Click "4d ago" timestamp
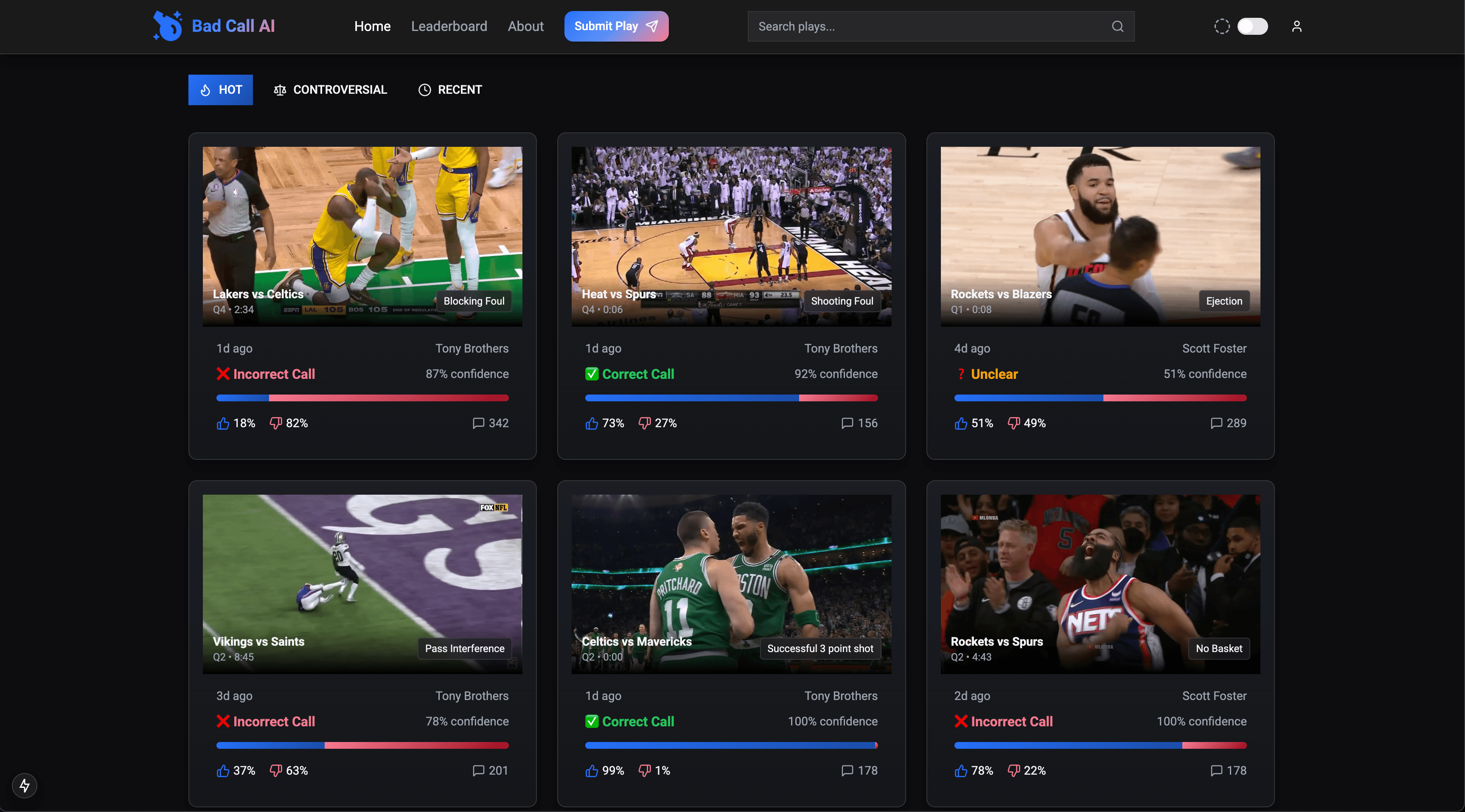This screenshot has width=1465, height=812. (972, 349)
